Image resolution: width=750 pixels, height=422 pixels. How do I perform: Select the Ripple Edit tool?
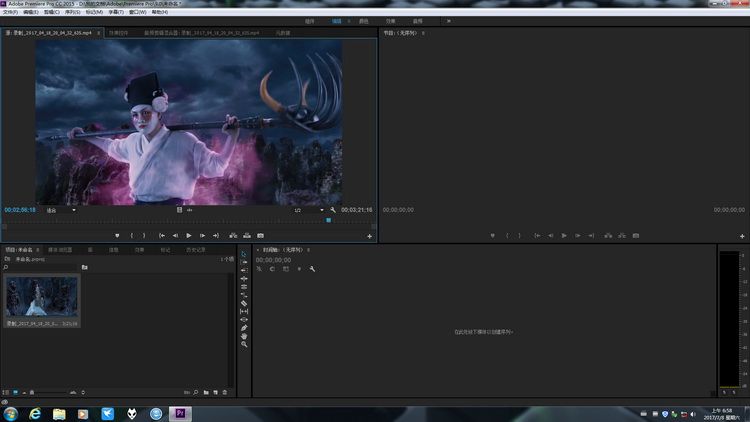(244, 278)
